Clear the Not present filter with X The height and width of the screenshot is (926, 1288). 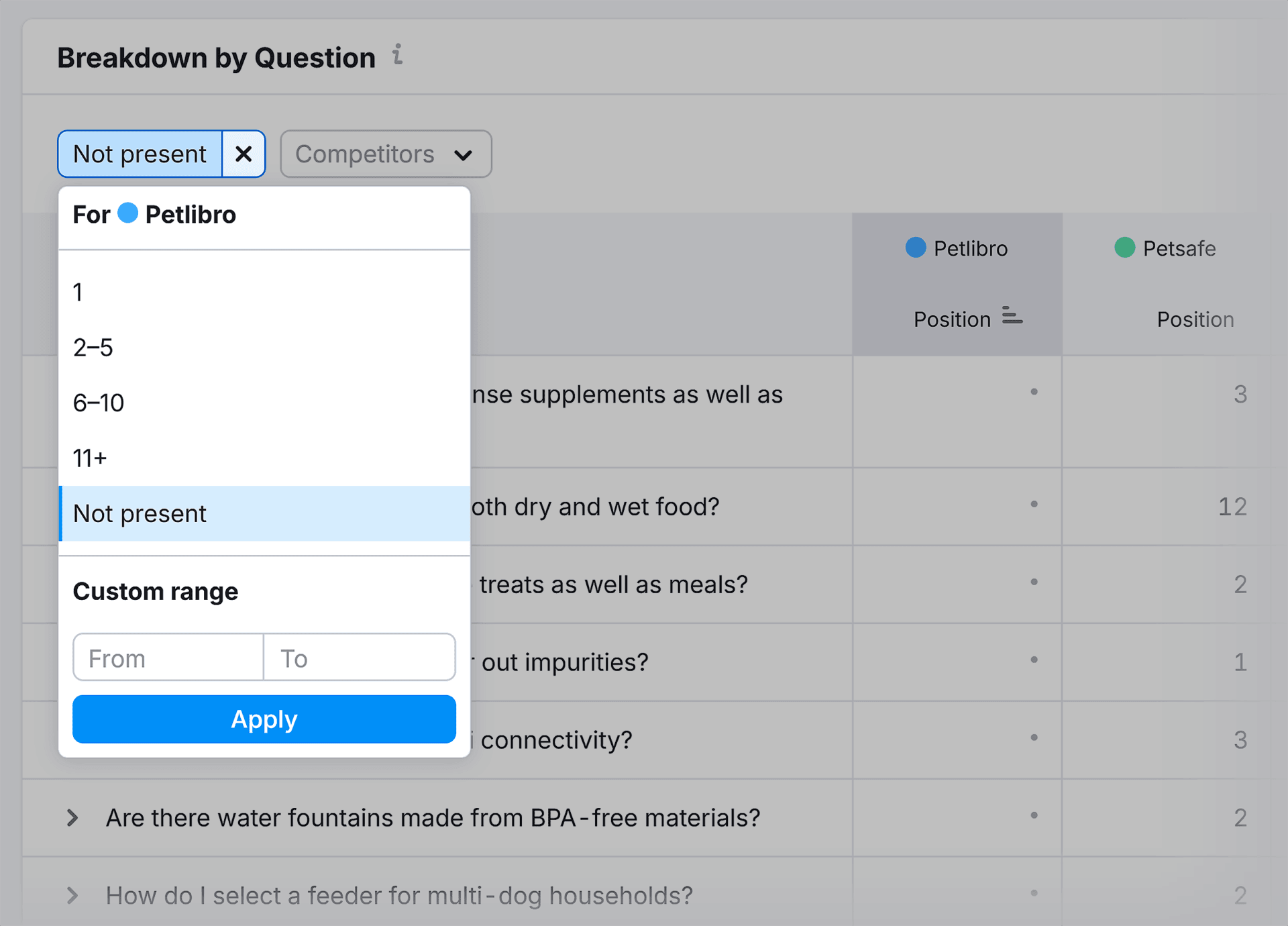coord(244,154)
